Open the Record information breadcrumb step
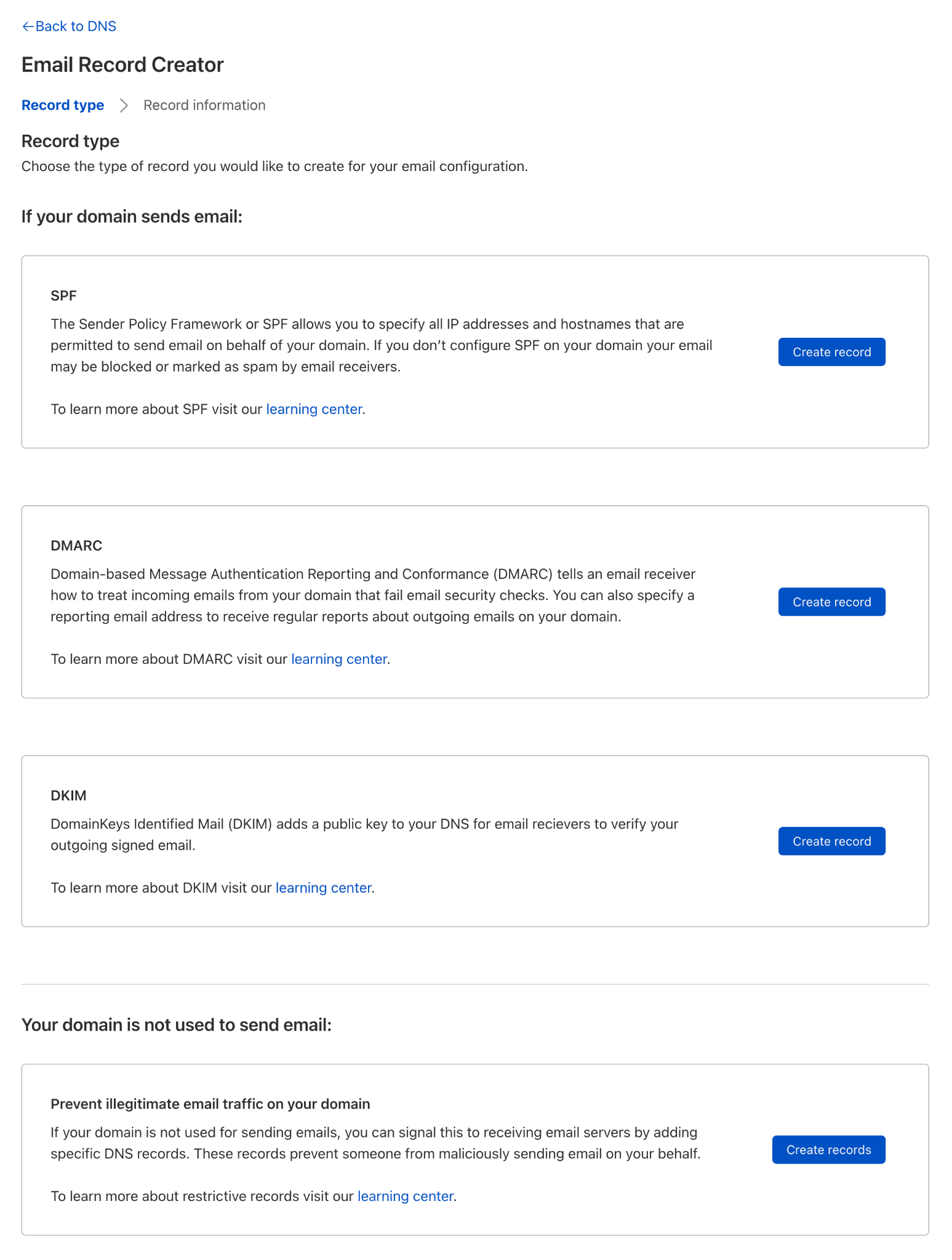This screenshot has width=952, height=1260. (x=204, y=105)
